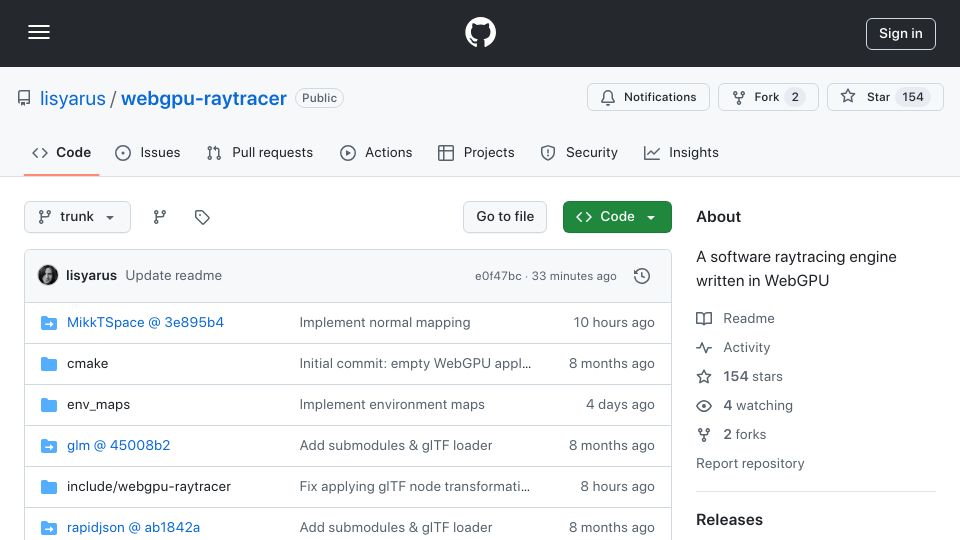Screen dimensions: 960x540
Task: Open the Projects tab
Action: click(x=476, y=152)
